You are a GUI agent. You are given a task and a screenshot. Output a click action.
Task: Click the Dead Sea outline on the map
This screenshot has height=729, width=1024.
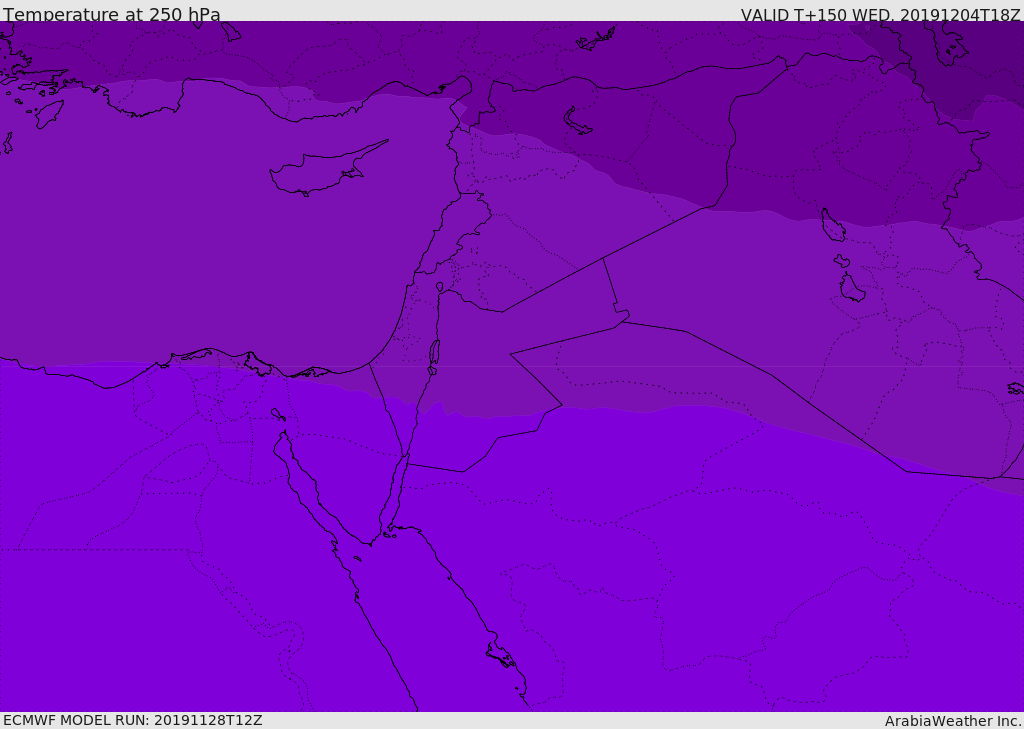(434, 356)
